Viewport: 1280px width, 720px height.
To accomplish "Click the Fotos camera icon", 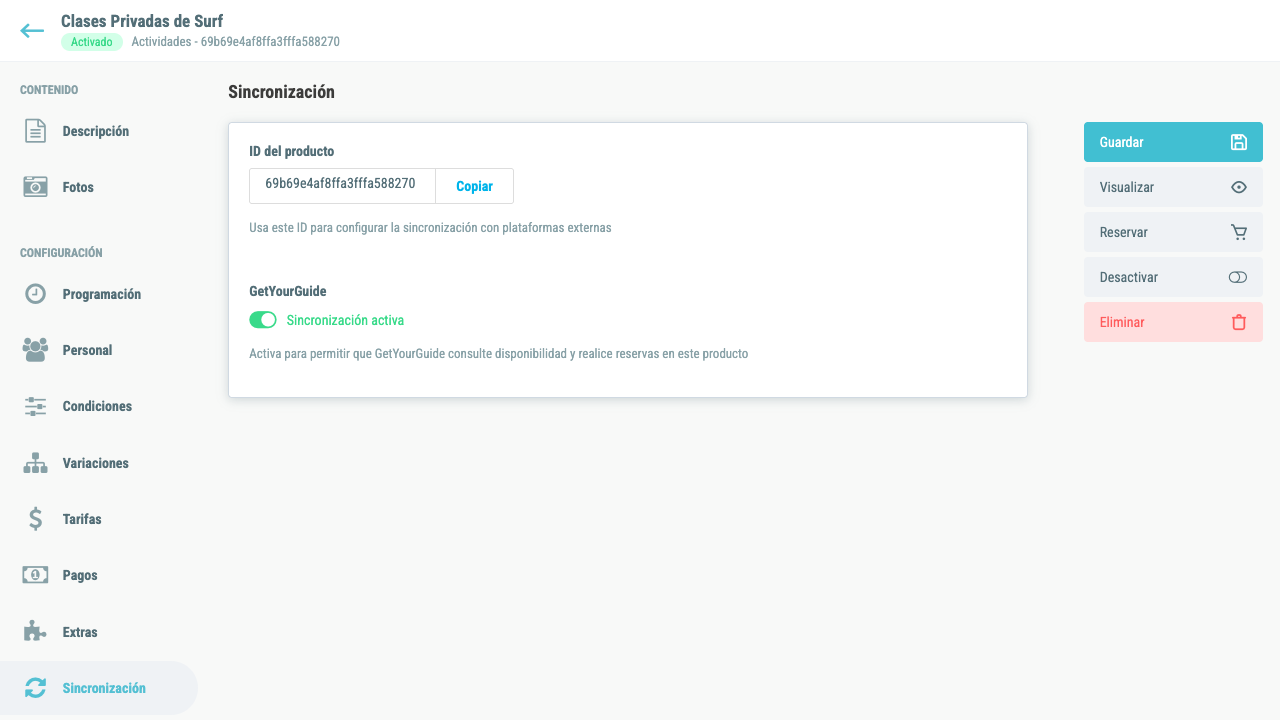I will pos(35,187).
